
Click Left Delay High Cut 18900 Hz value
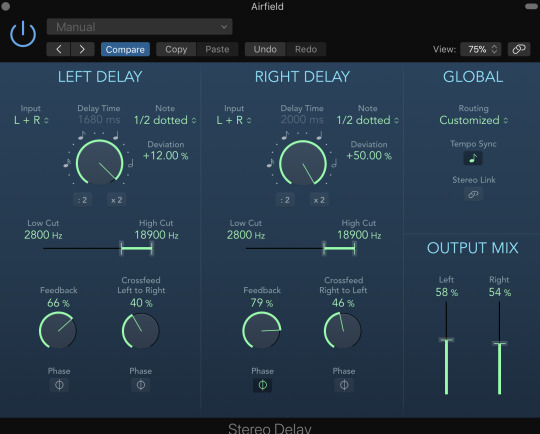point(156,235)
